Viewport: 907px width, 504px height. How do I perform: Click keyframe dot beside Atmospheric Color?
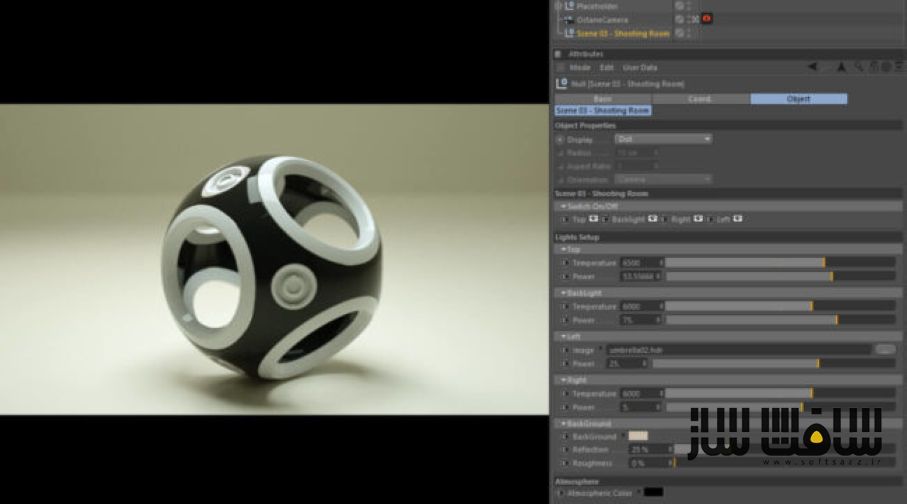[560, 493]
